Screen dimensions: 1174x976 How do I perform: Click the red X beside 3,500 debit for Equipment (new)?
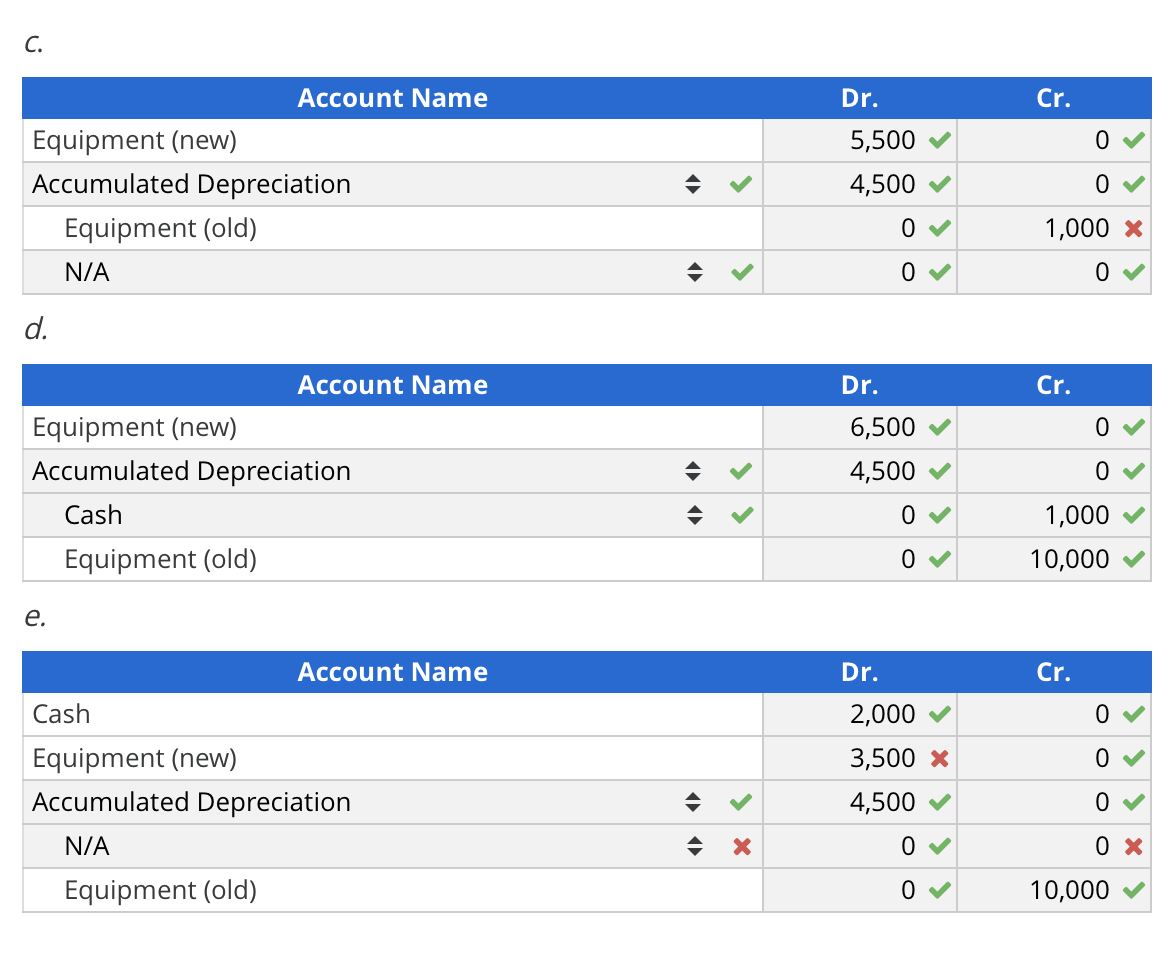940,758
